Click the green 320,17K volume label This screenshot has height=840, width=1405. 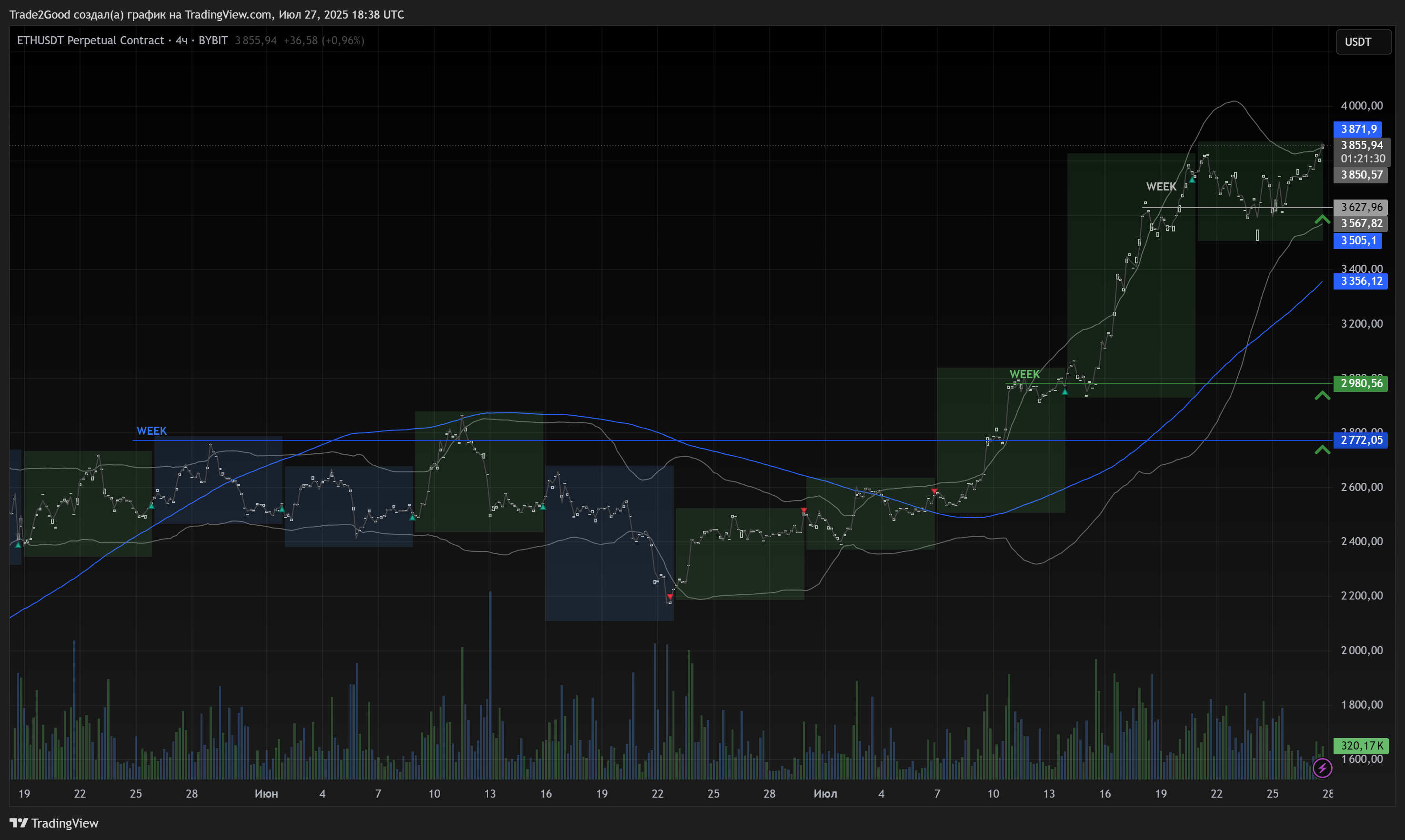pos(1360,745)
